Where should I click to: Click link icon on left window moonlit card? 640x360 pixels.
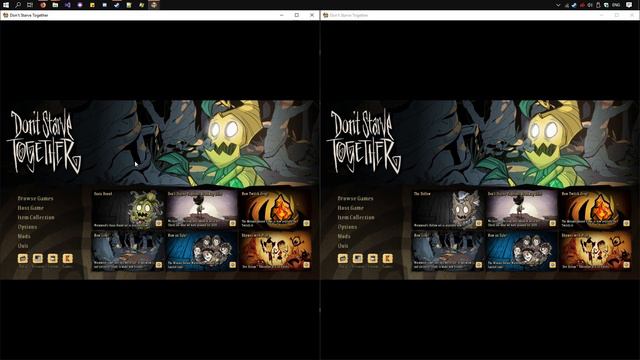tap(232, 223)
